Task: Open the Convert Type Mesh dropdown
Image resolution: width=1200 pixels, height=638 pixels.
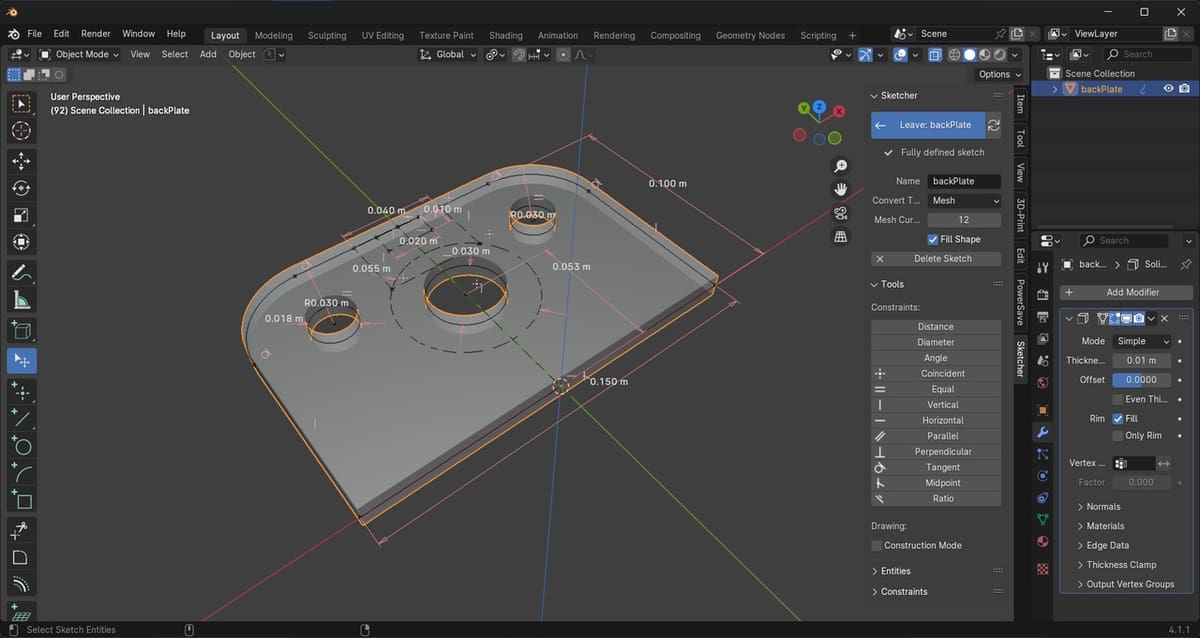Action: pos(964,200)
